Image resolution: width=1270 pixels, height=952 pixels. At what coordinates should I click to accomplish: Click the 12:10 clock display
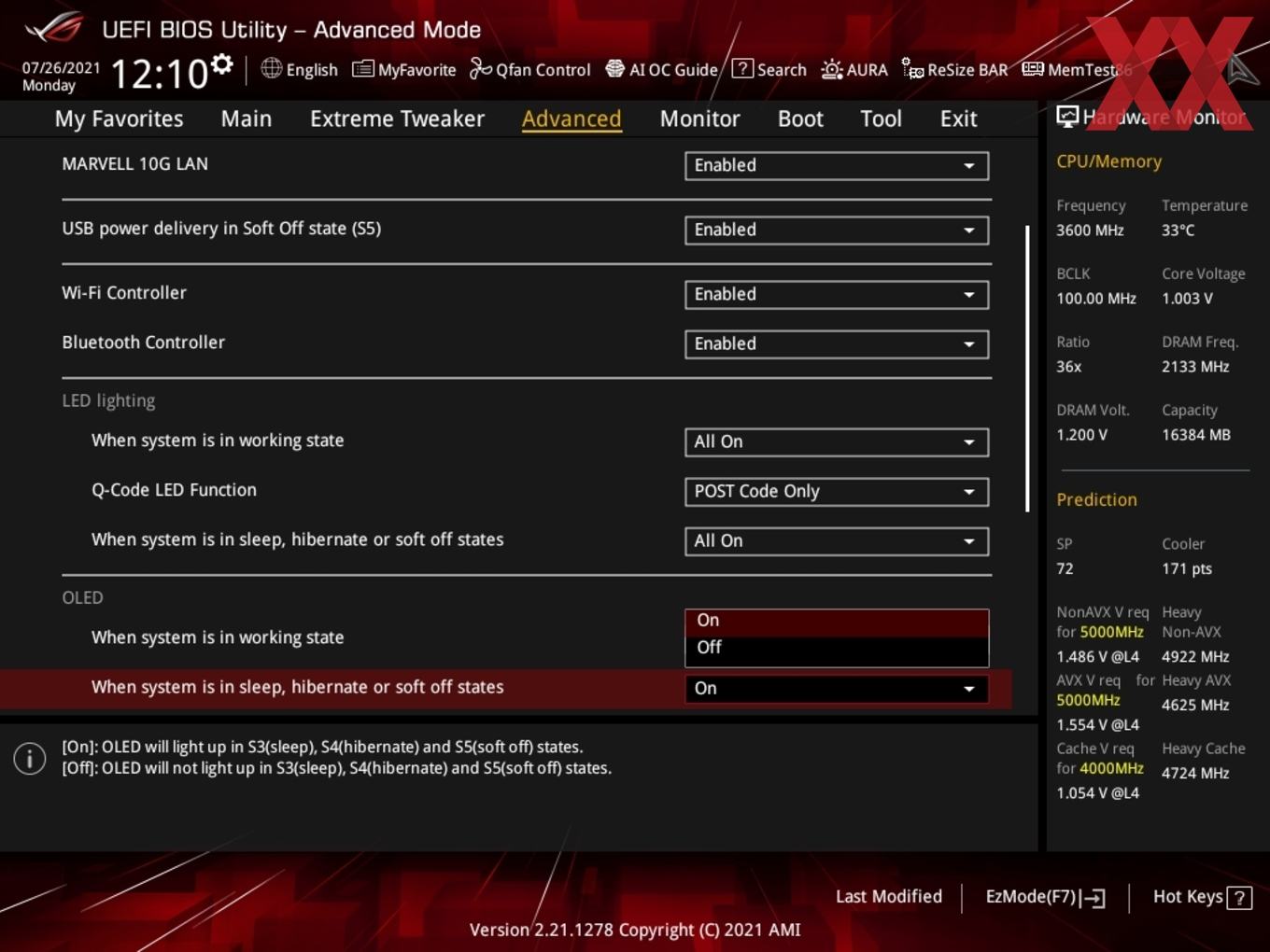[160, 74]
